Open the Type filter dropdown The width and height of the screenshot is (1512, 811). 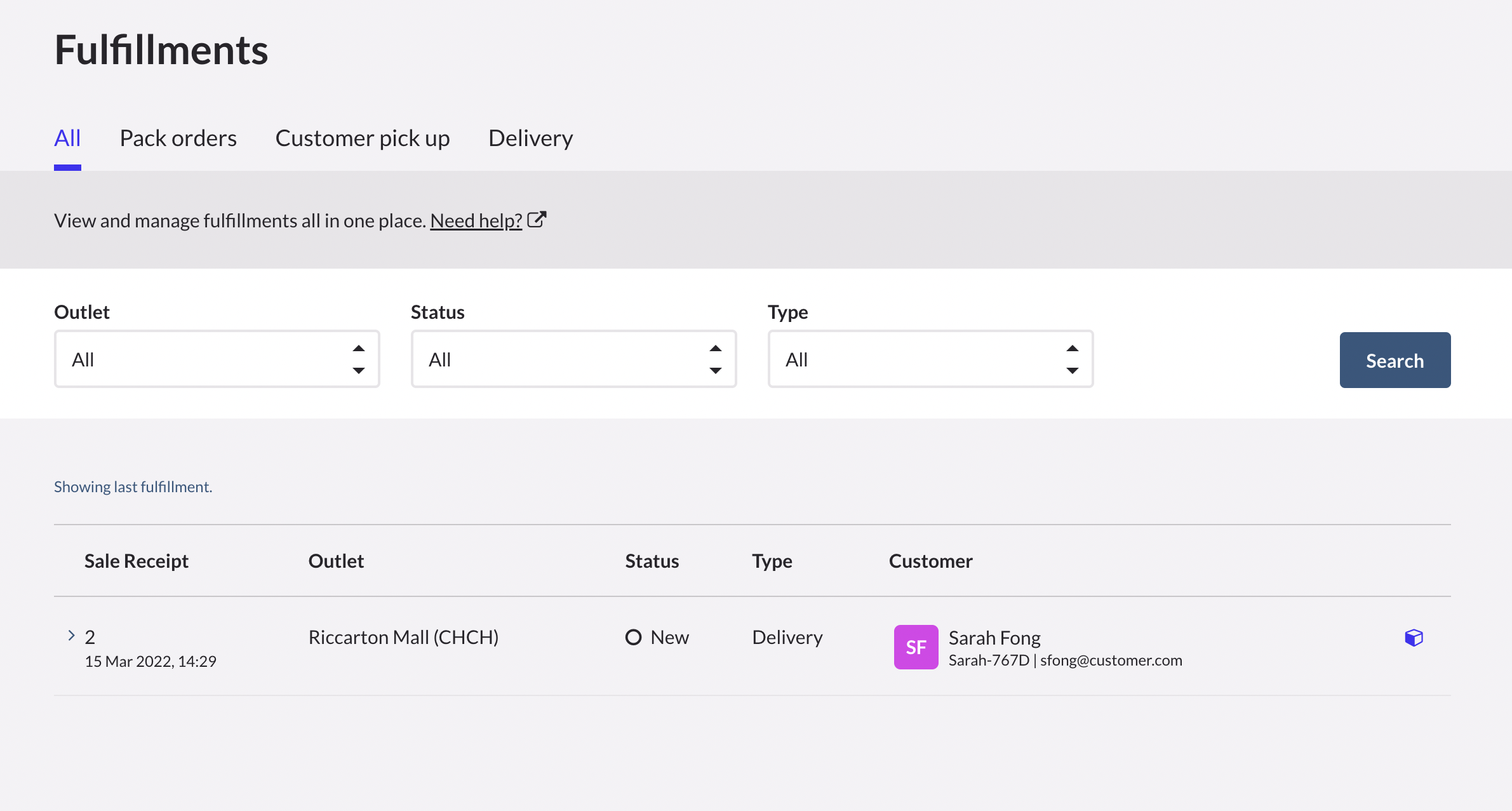pos(931,359)
